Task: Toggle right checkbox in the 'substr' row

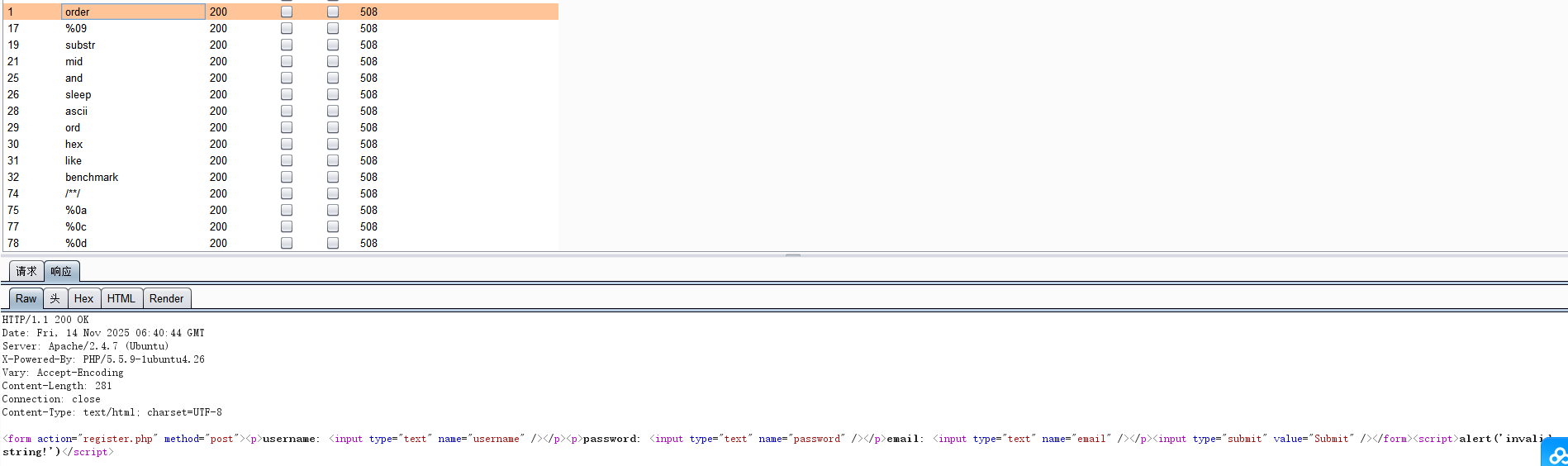Action: [x=333, y=45]
